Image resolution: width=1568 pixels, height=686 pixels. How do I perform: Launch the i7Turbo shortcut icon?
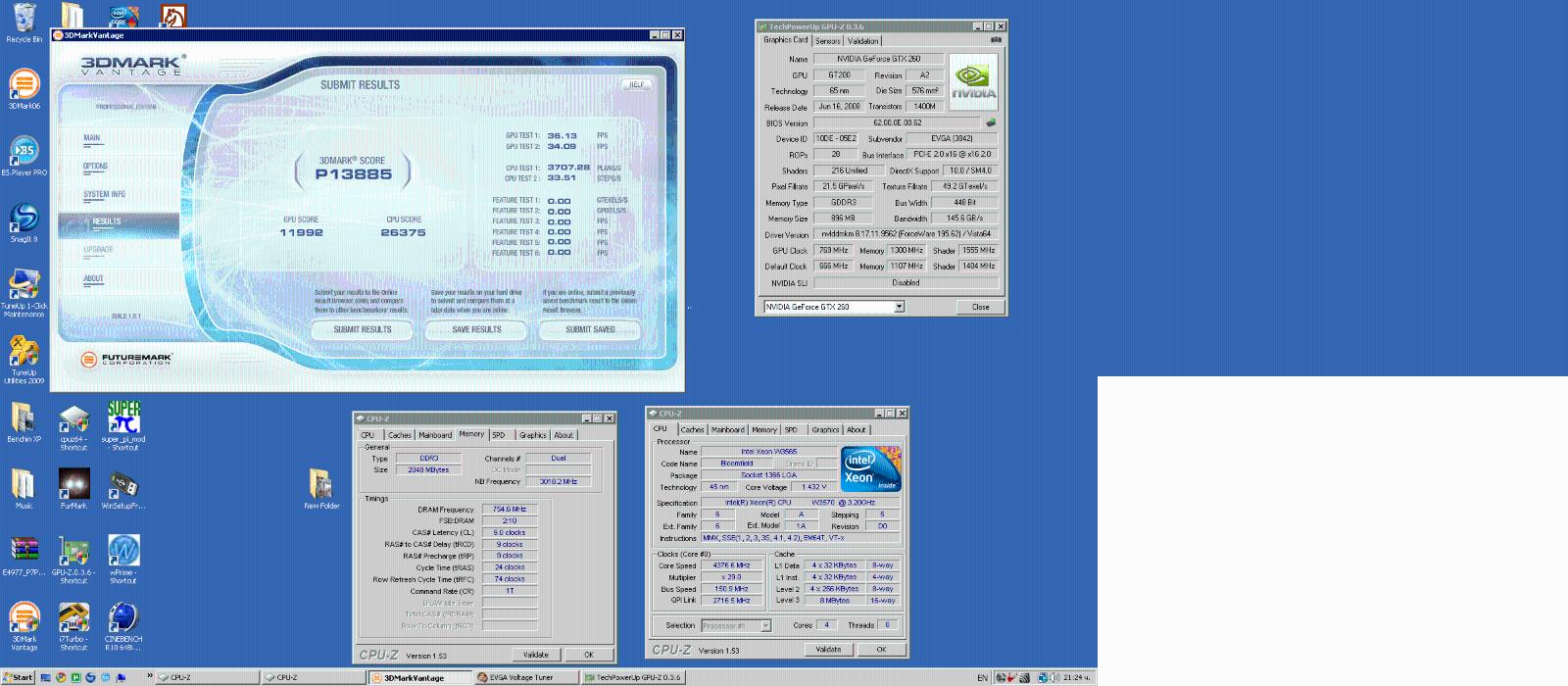(73, 626)
